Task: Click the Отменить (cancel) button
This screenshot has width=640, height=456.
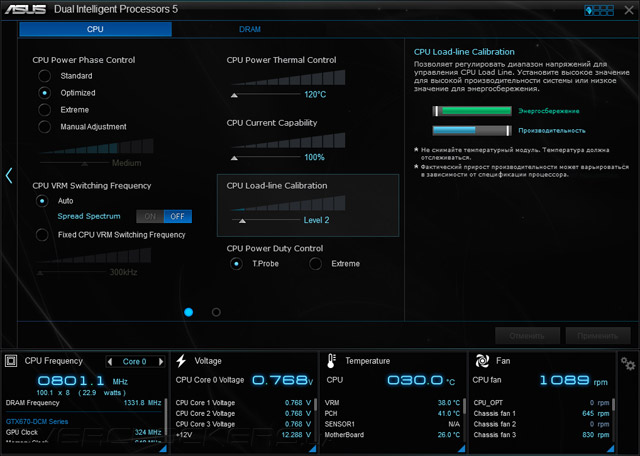Action: (x=527, y=336)
